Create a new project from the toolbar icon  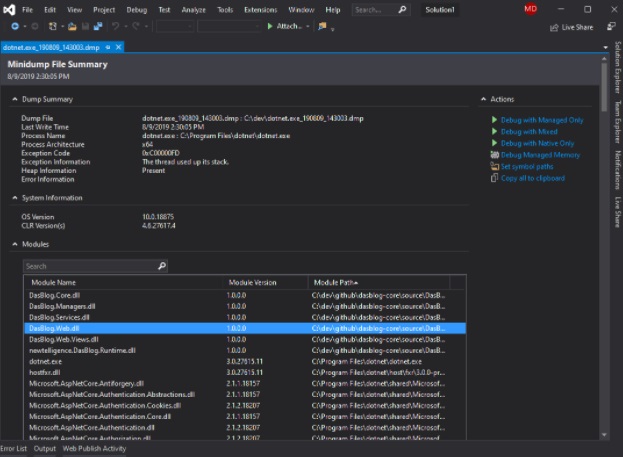pos(52,26)
